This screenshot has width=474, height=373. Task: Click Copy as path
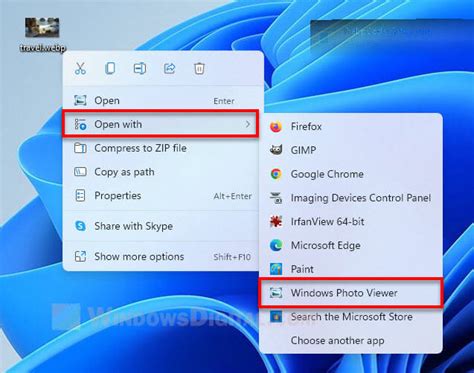coord(161,172)
